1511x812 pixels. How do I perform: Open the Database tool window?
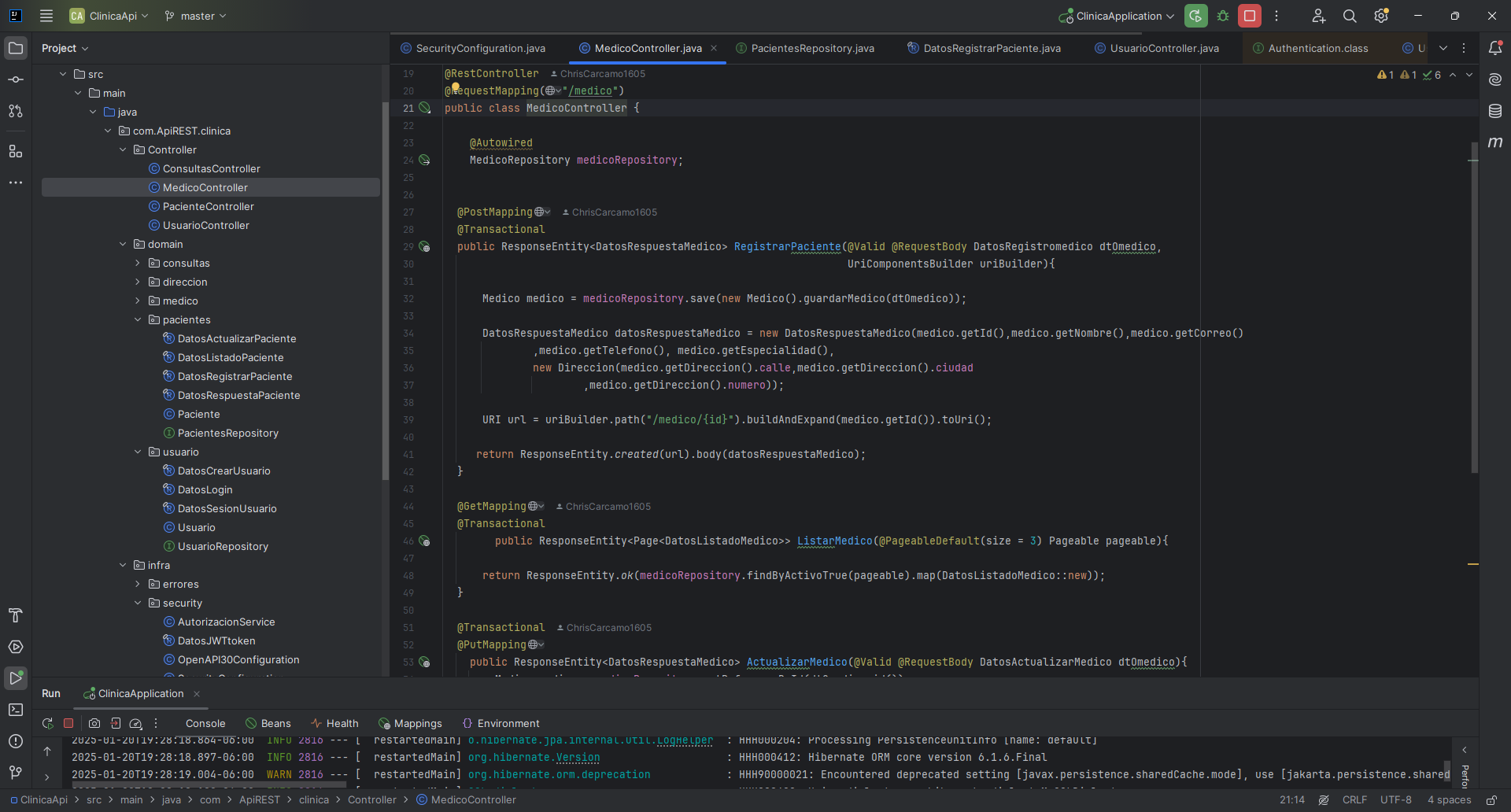click(1495, 111)
